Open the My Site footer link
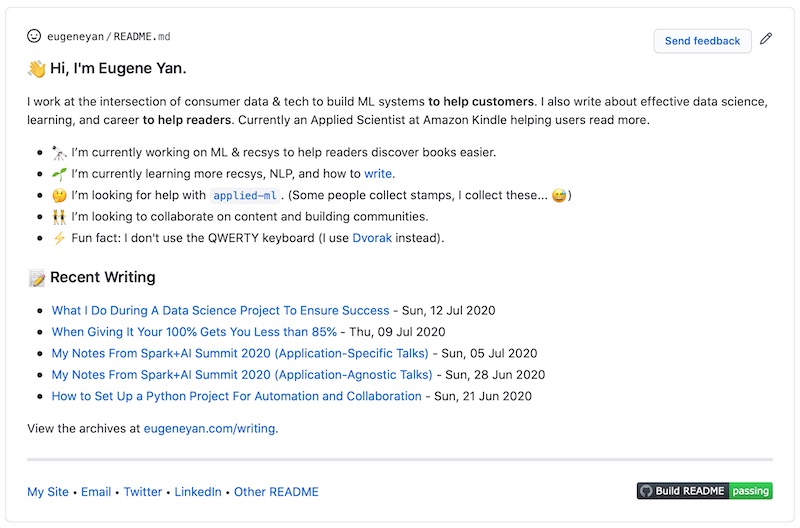The height and width of the screenshot is (528, 800). 48,492
